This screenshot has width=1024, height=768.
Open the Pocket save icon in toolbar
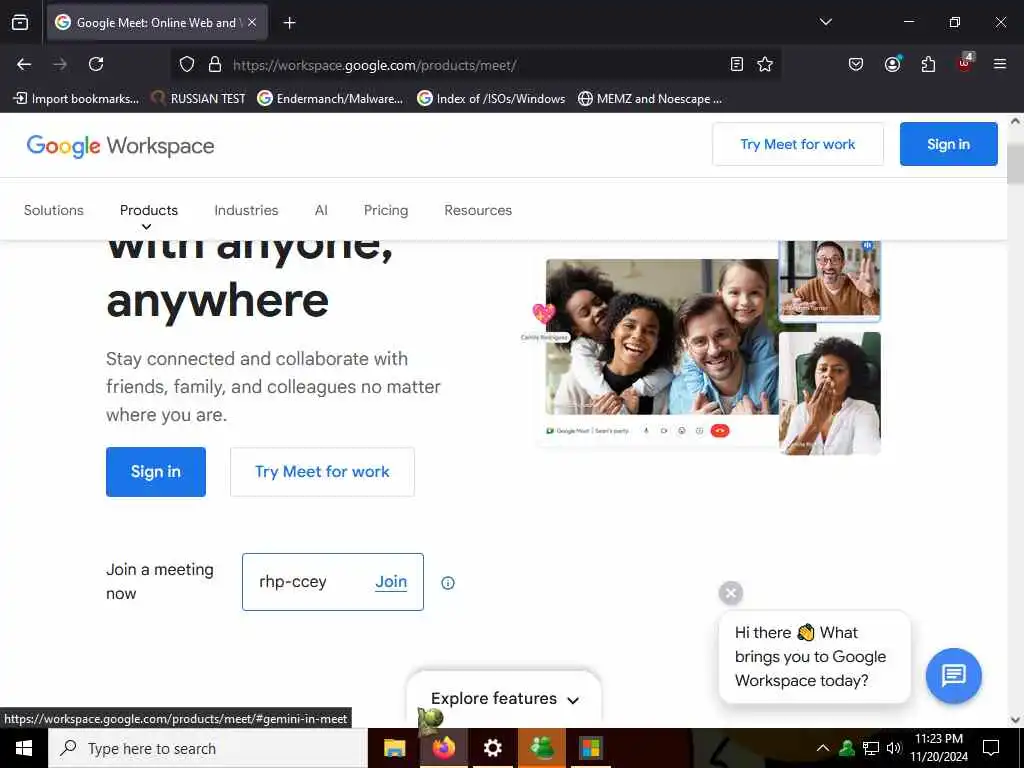coord(856,64)
